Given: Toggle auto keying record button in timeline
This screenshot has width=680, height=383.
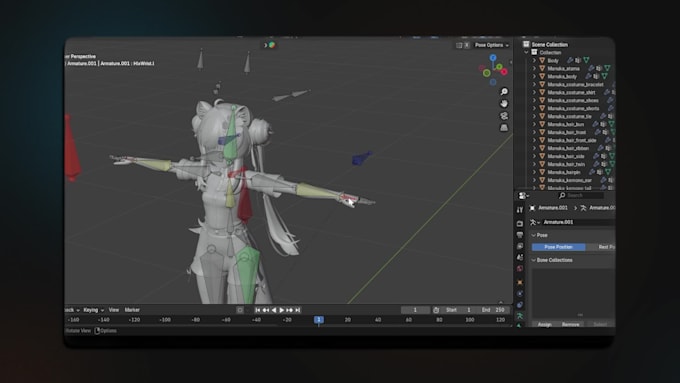Looking at the screenshot, I should pyautogui.click(x=240, y=310).
